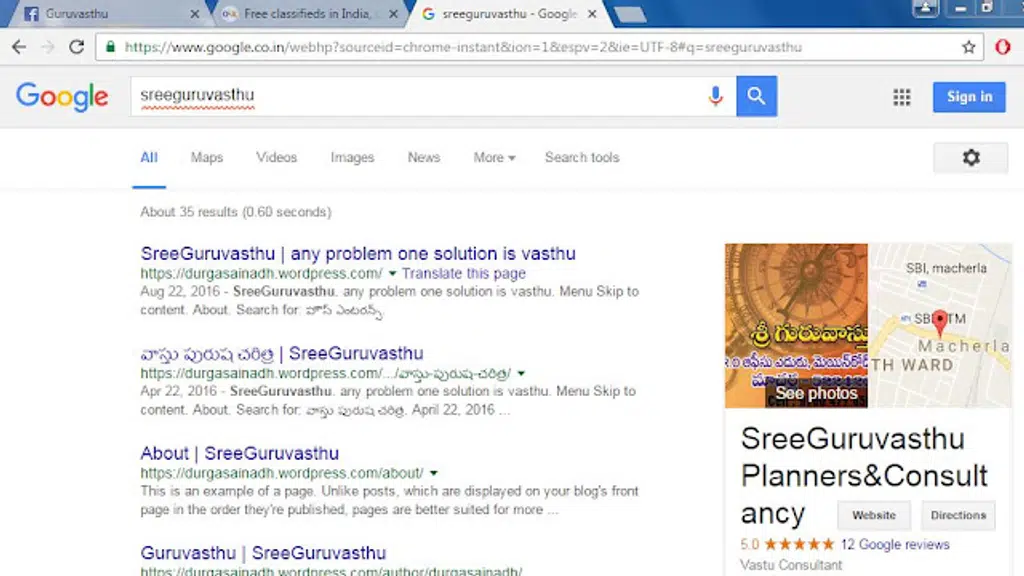
Task: Click the Google logo
Action: click(62, 97)
